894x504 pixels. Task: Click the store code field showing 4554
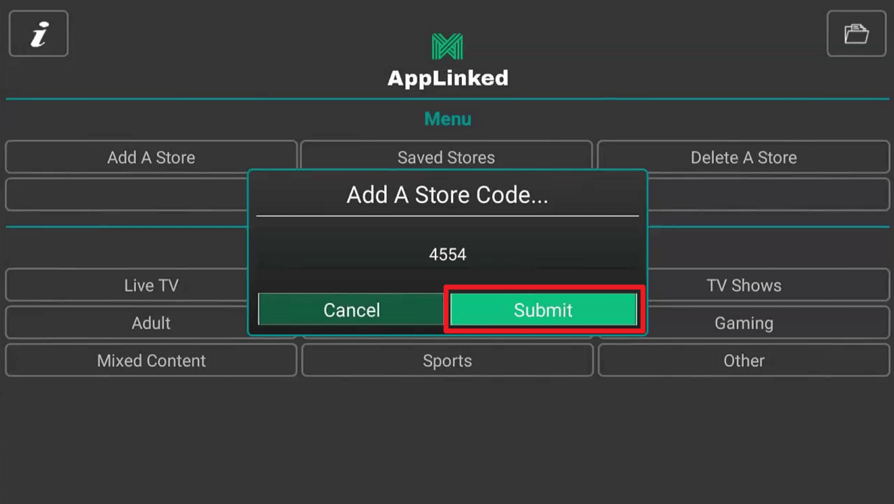pyautogui.click(x=448, y=254)
